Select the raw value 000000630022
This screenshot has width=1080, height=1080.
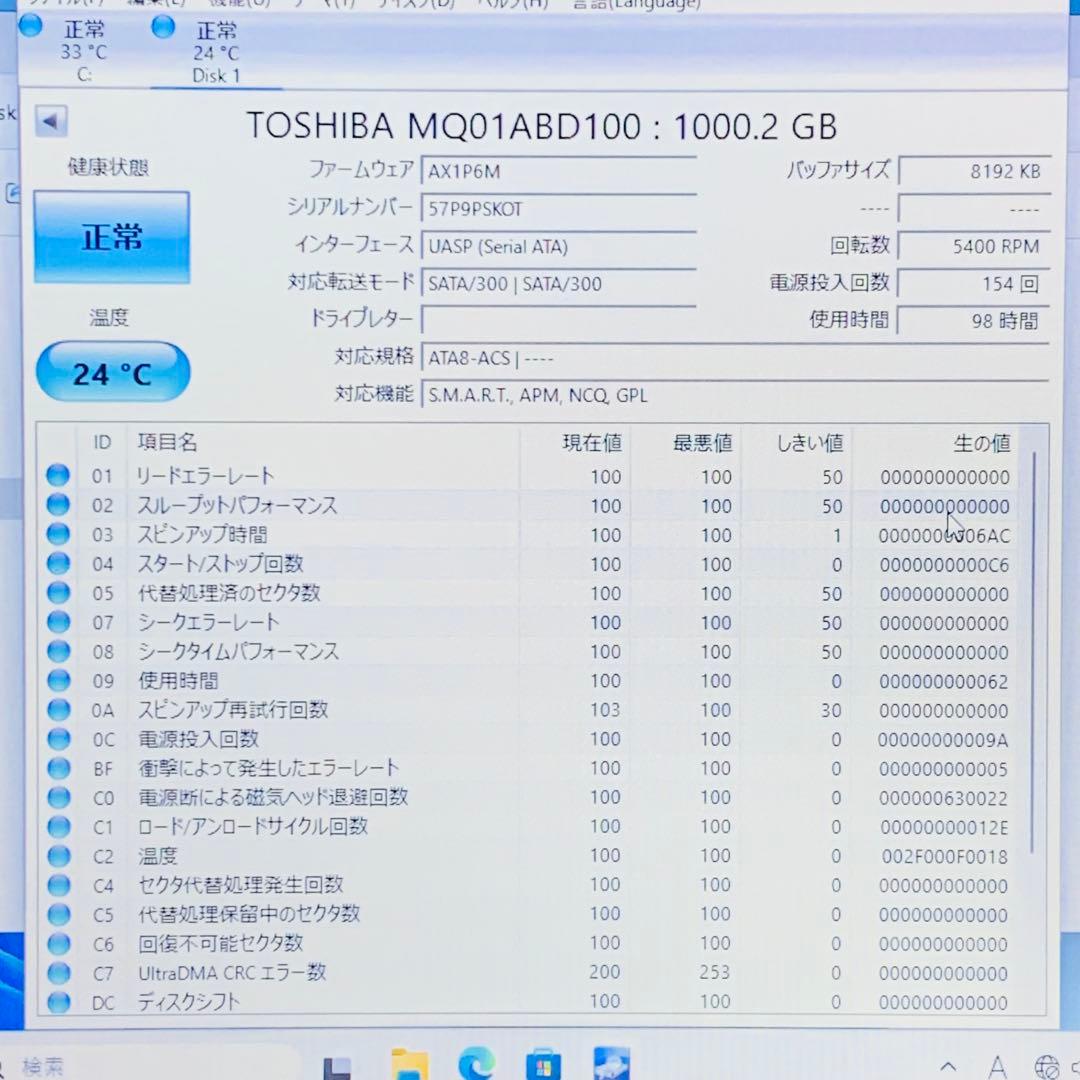944,799
